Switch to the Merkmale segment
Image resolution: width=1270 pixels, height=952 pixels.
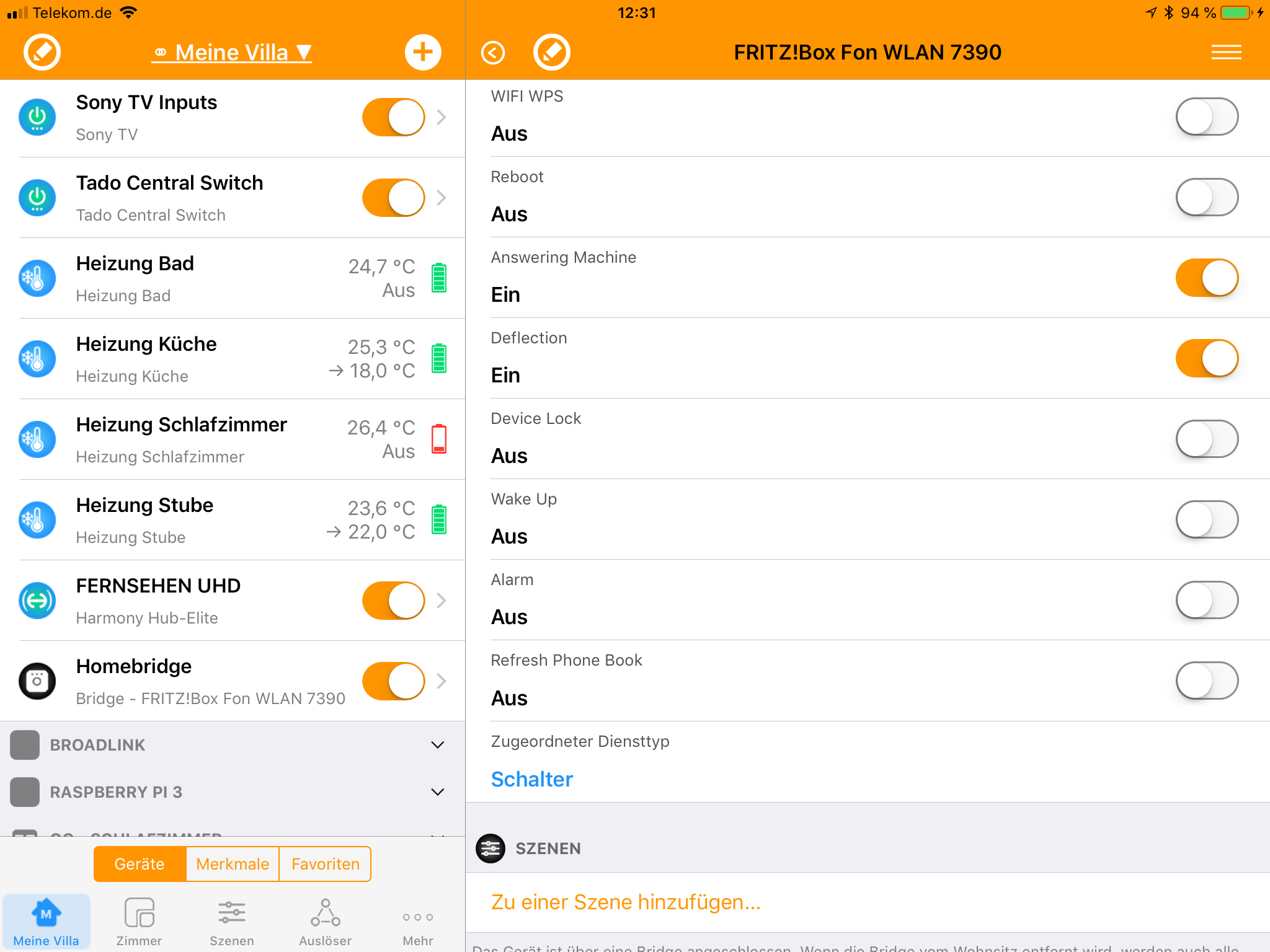pos(233,864)
